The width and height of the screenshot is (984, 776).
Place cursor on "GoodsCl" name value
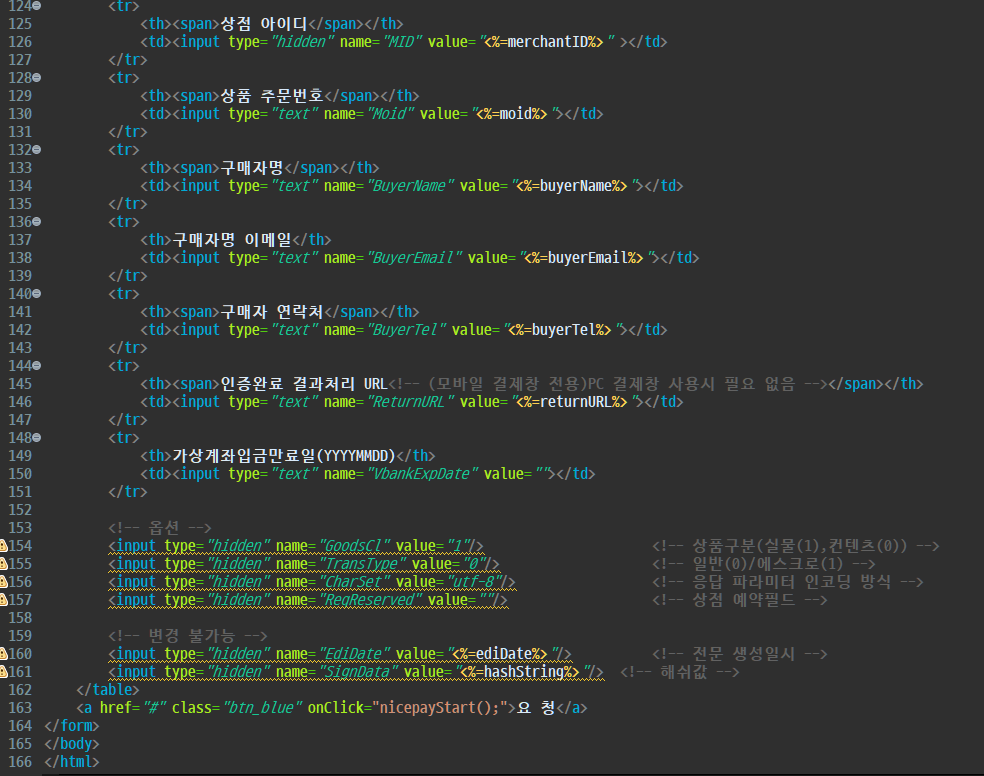tap(355, 546)
